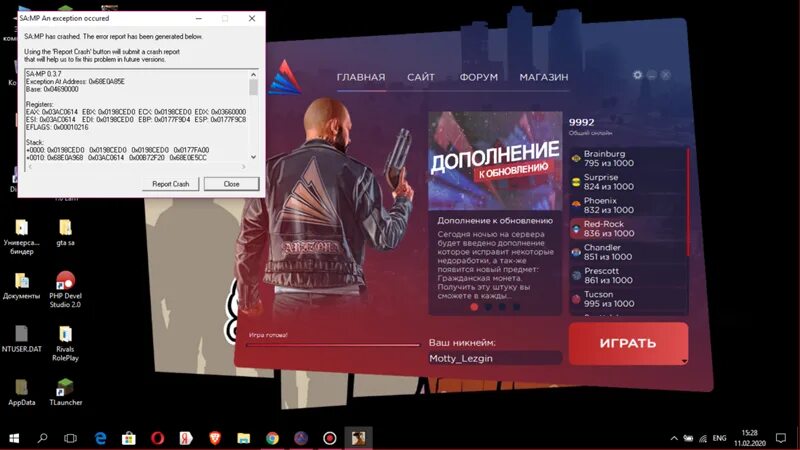The width and height of the screenshot is (800, 450).
Task: Close the Arizona launcher with its X icon
Action: point(666,75)
